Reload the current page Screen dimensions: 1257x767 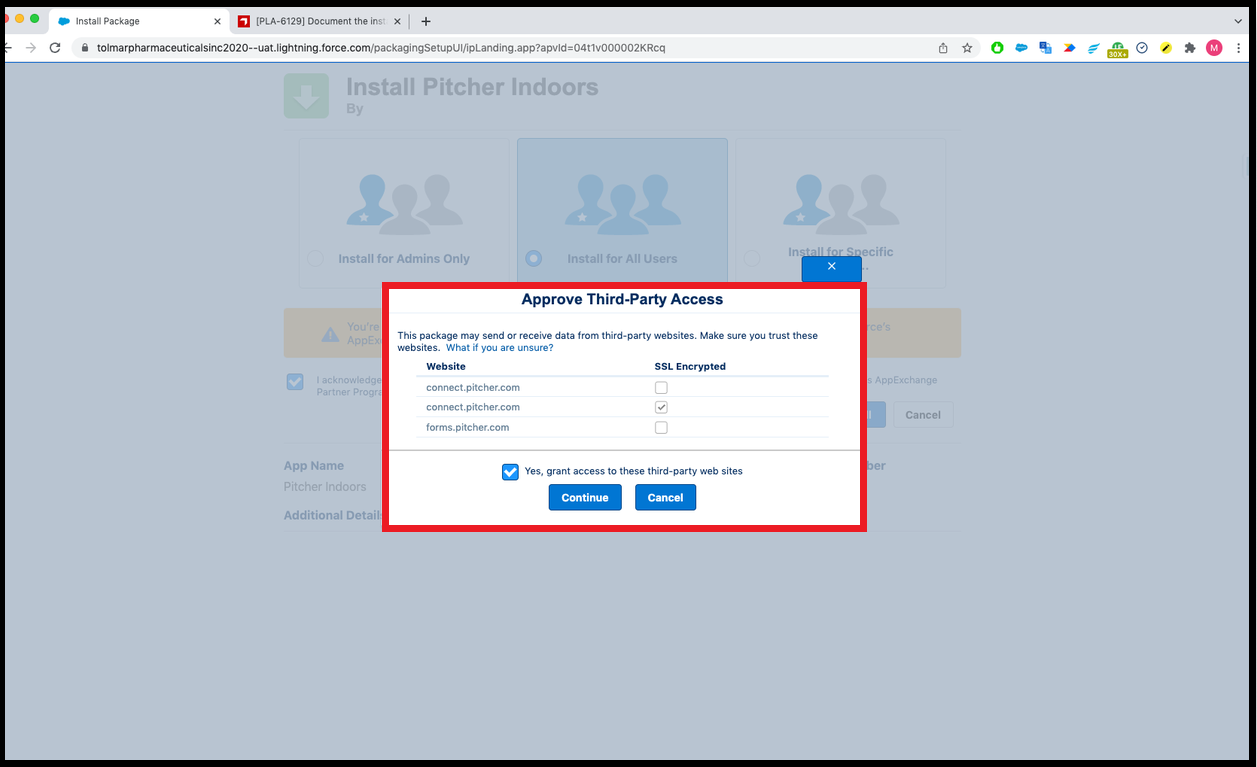point(55,48)
